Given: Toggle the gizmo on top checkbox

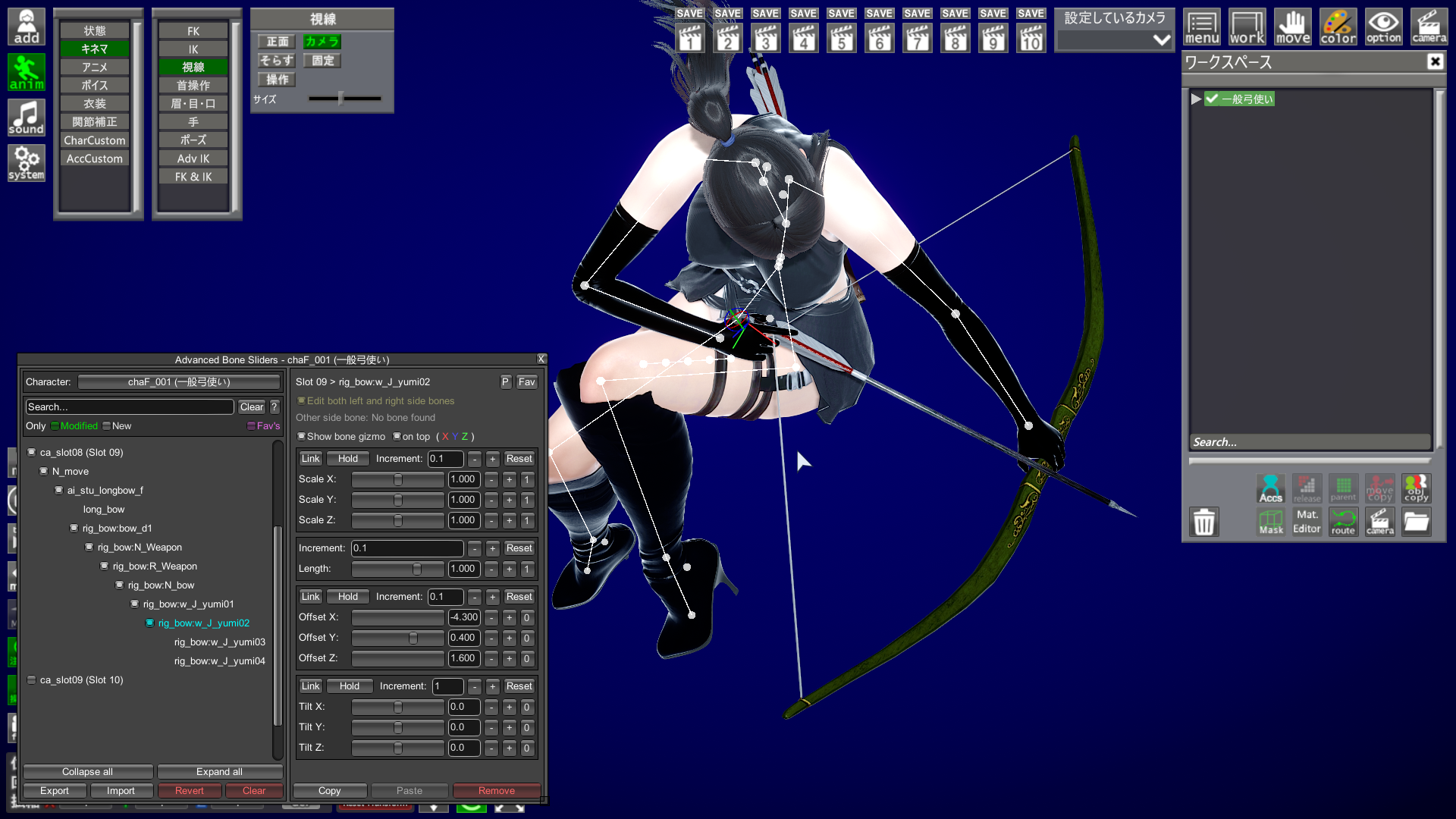Looking at the screenshot, I should pos(397,437).
